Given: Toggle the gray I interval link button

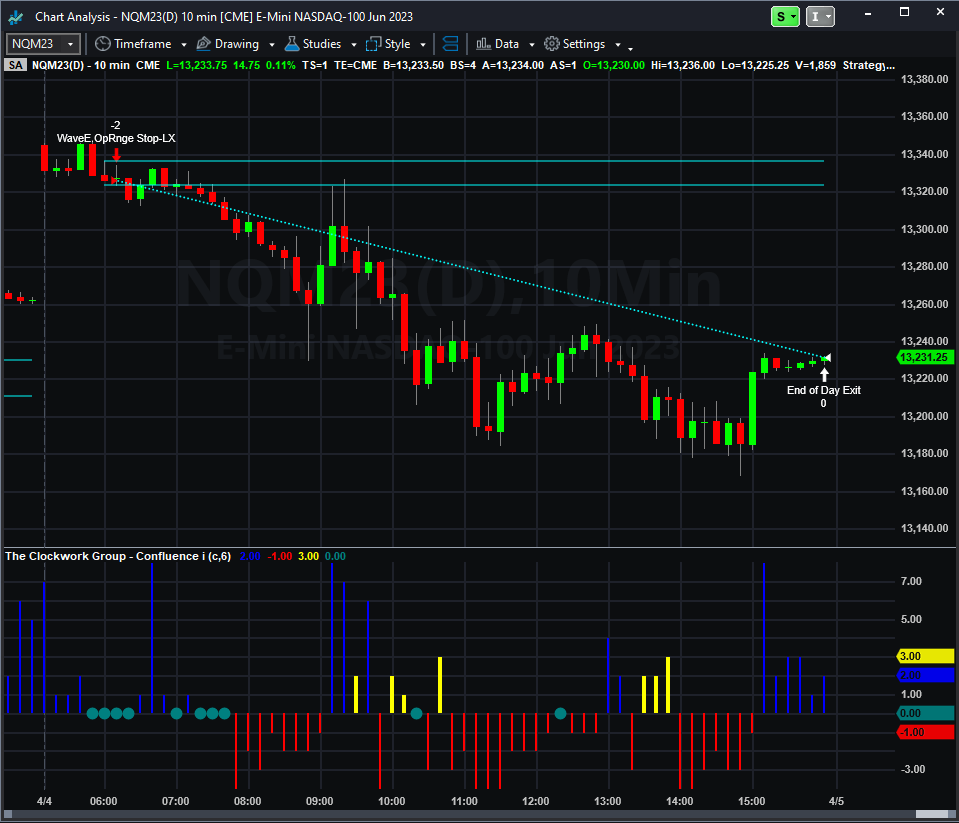Looking at the screenshot, I should pos(820,17).
